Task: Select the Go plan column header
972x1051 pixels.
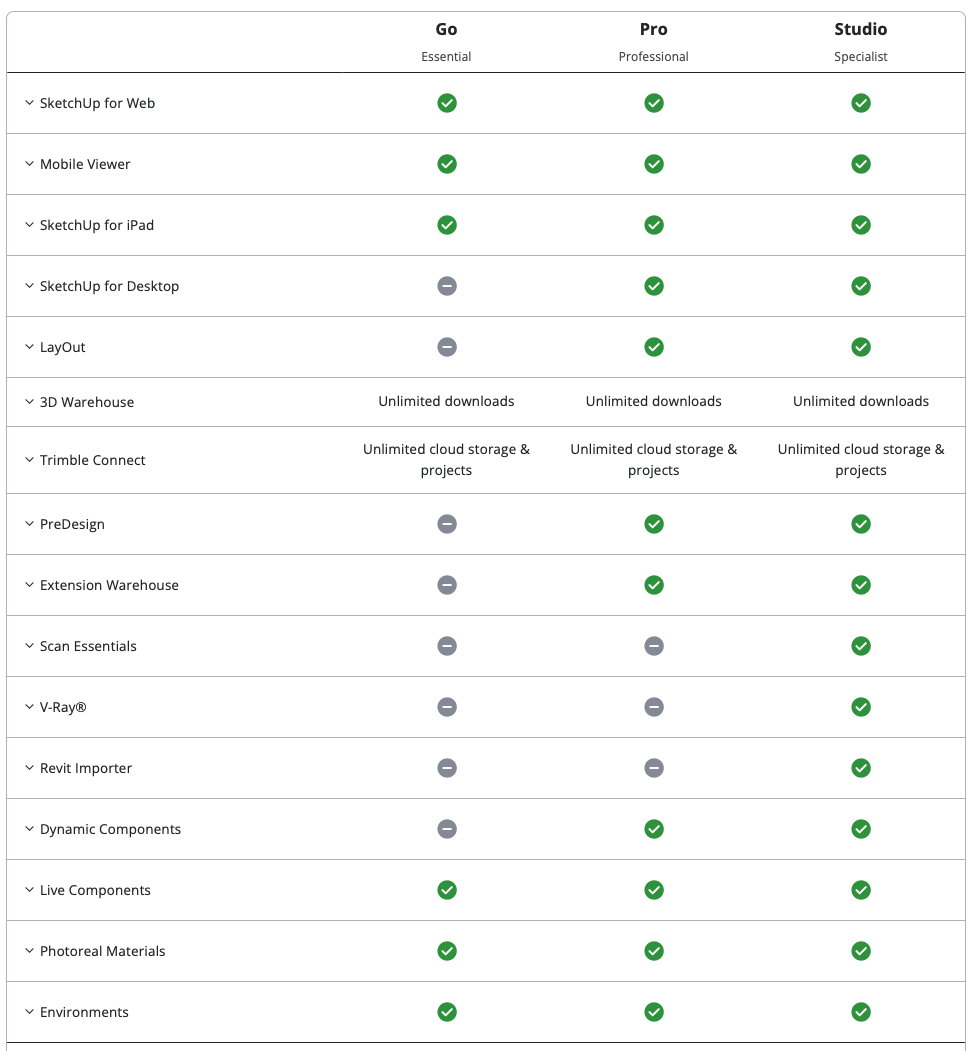Action: (446, 29)
